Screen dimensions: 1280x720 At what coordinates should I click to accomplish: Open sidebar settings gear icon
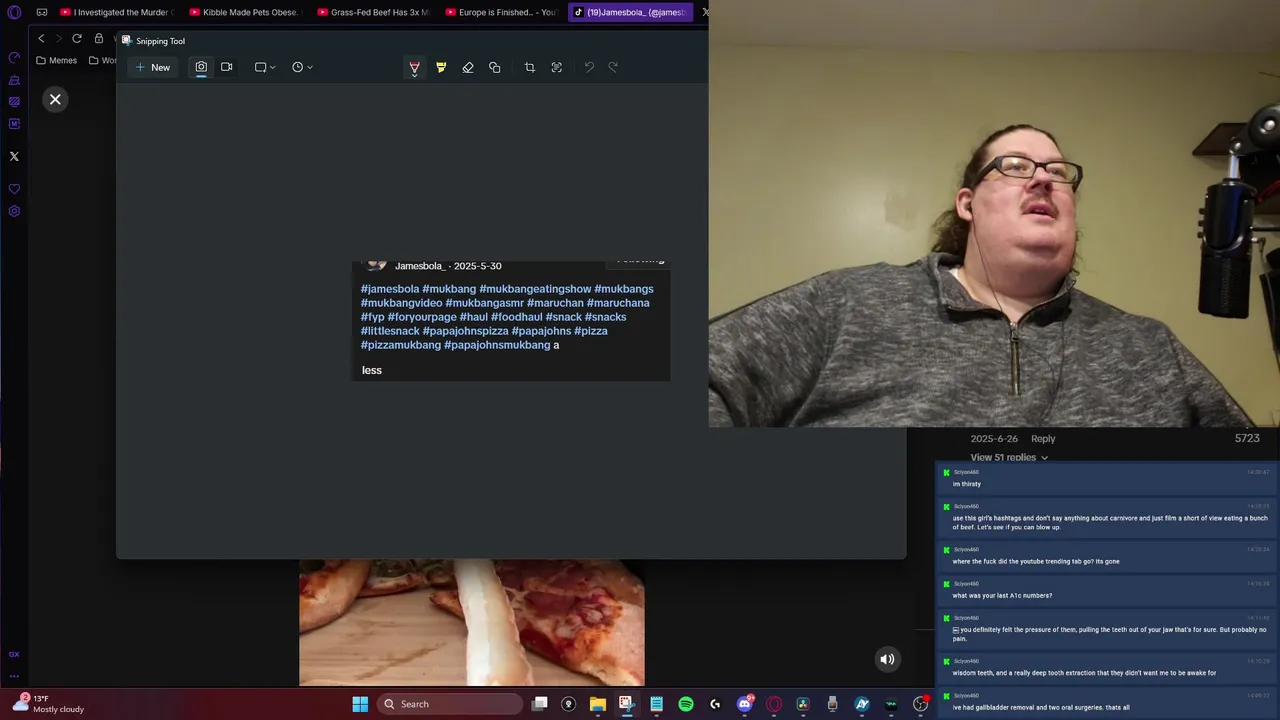(x=14, y=211)
